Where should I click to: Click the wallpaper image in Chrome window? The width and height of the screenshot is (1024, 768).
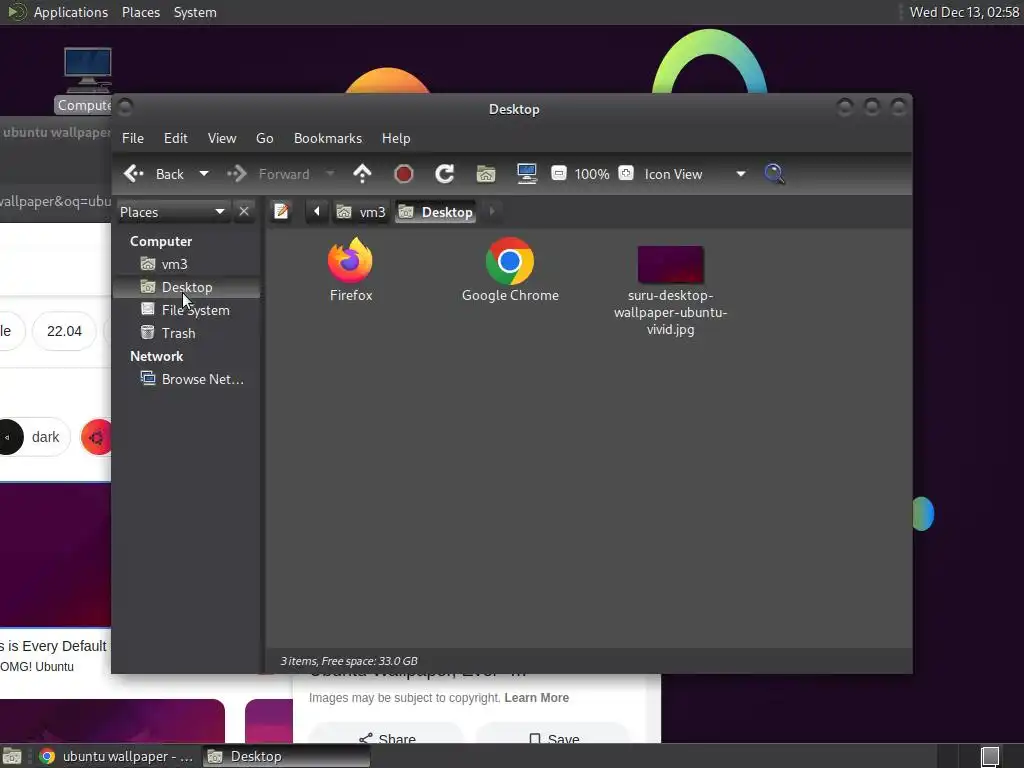pyautogui.click(x=56, y=555)
